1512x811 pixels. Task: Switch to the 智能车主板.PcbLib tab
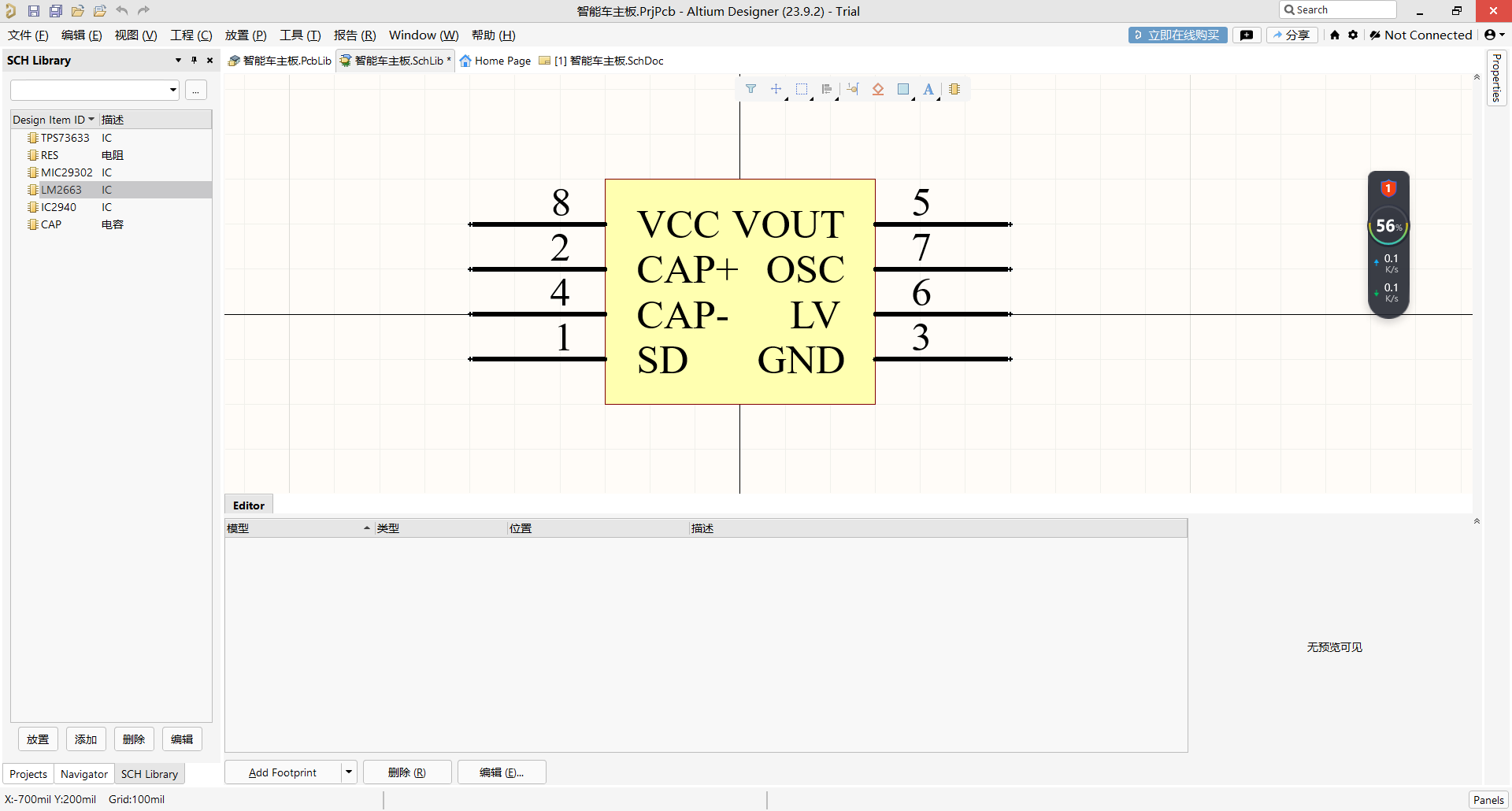[x=280, y=61]
